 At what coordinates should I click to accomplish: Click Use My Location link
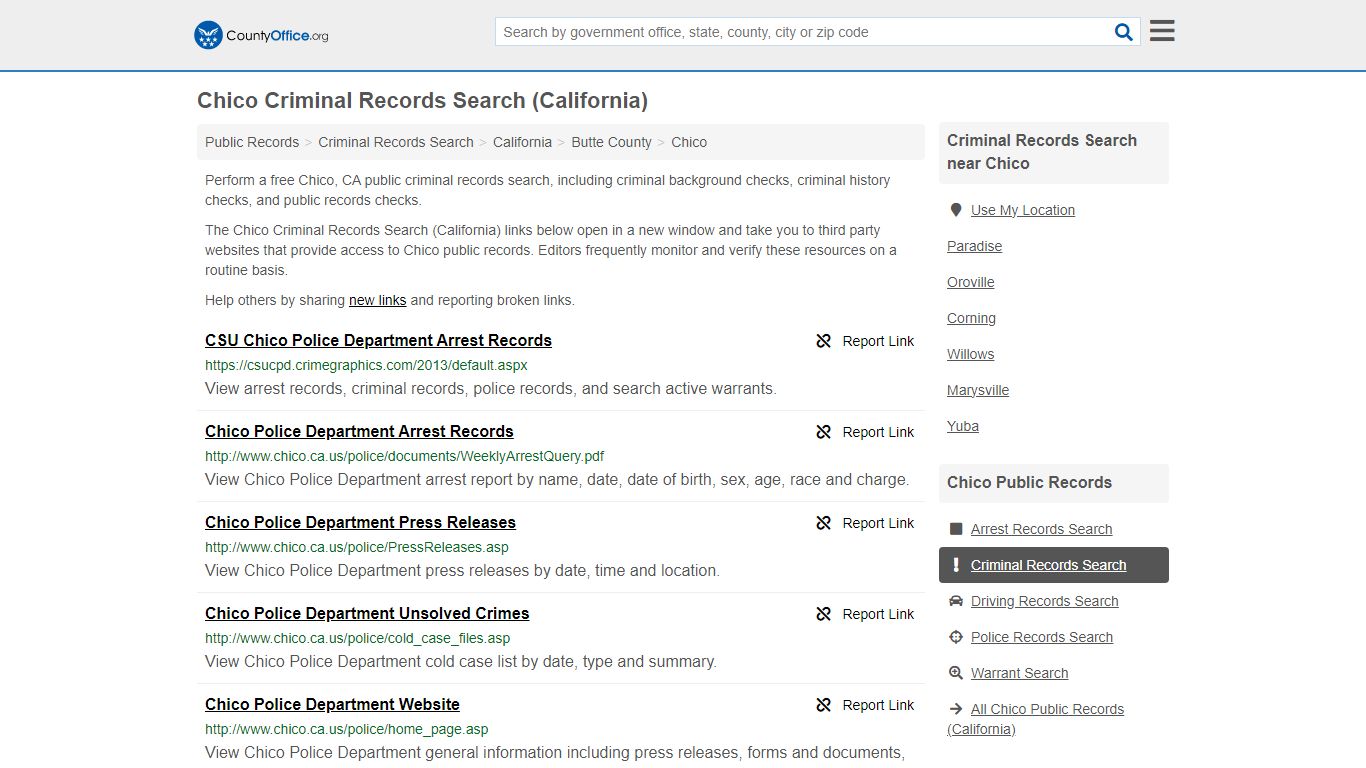pyautogui.click(x=1022, y=210)
